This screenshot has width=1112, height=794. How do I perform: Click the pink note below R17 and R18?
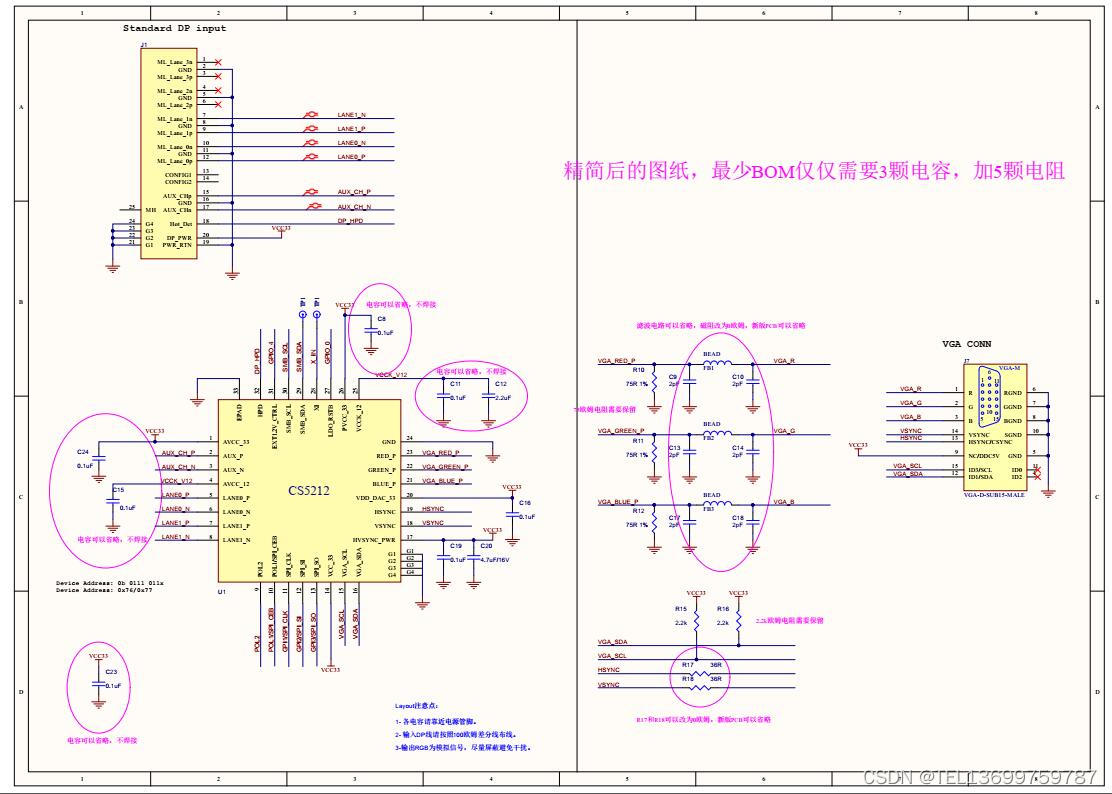[704, 719]
